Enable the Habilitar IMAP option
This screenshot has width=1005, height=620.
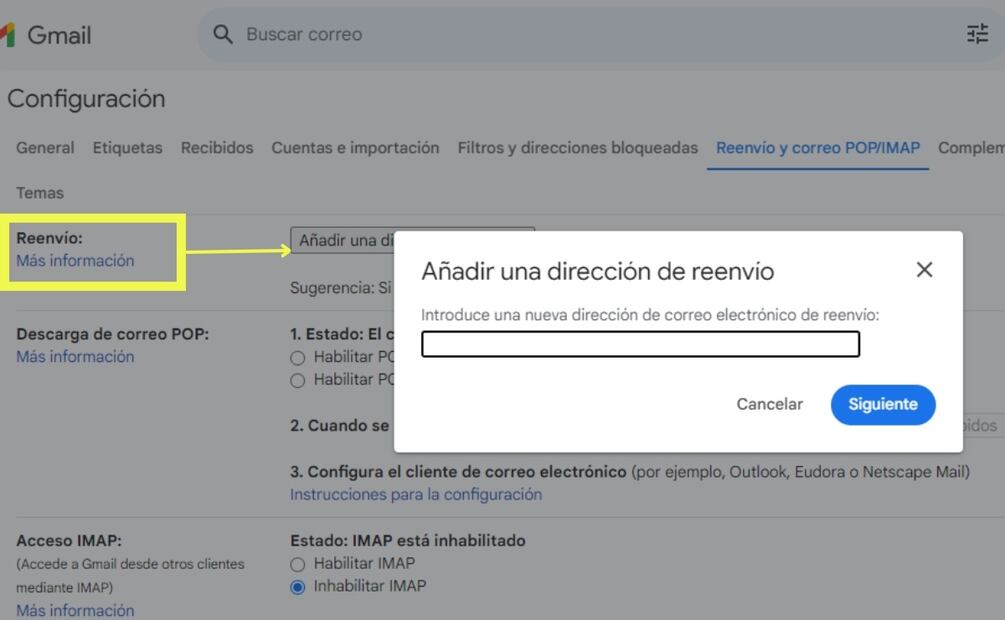[x=297, y=563]
